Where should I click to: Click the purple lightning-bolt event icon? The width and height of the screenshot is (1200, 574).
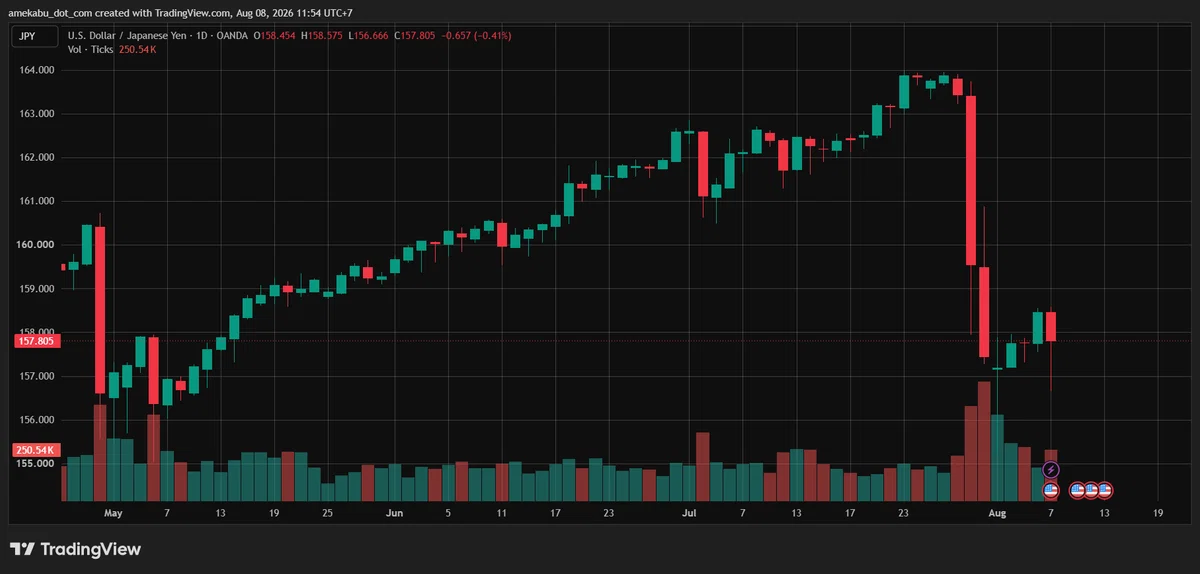click(x=1051, y=469)
